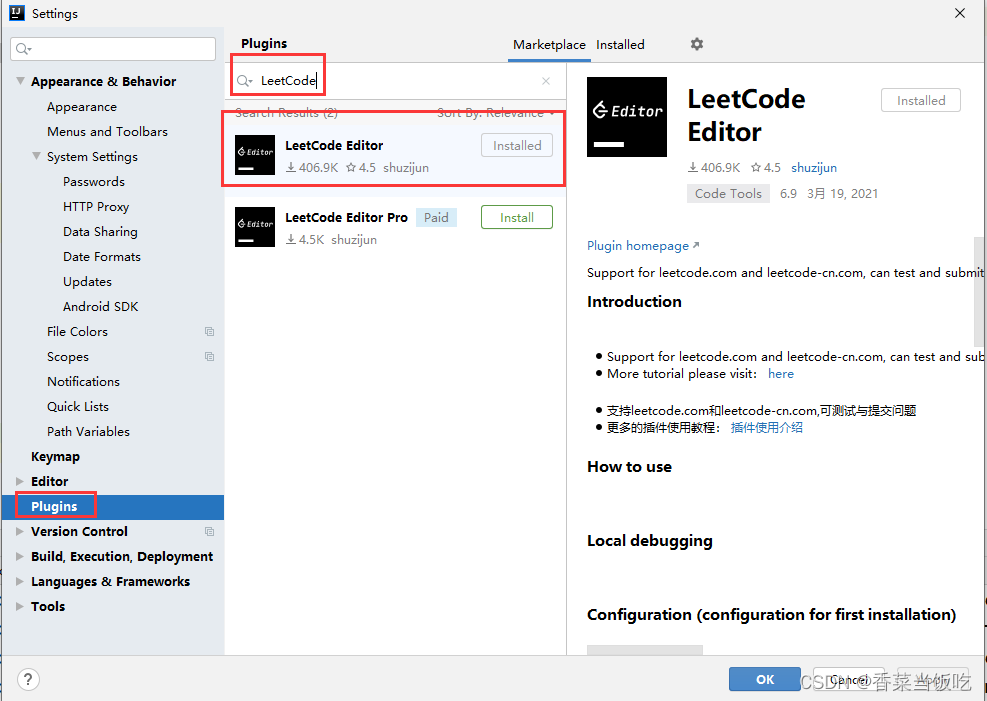Click the settings search input field

[x=113, y=48]
